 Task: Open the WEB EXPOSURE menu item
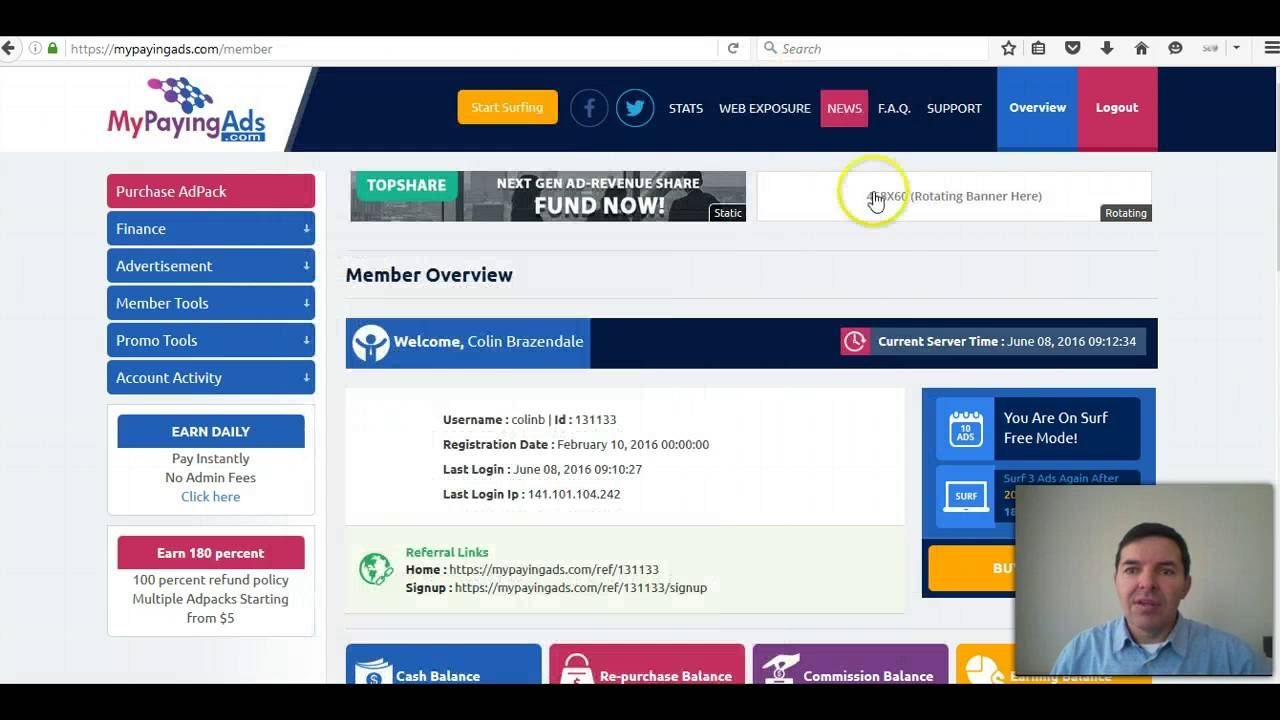(764, 108)
